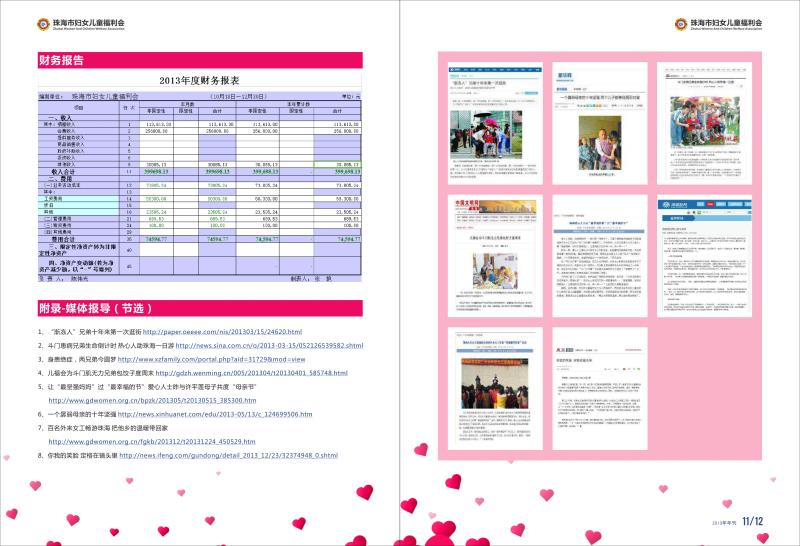Open the first clipping with pink umbrella photo

pos(495,123)
